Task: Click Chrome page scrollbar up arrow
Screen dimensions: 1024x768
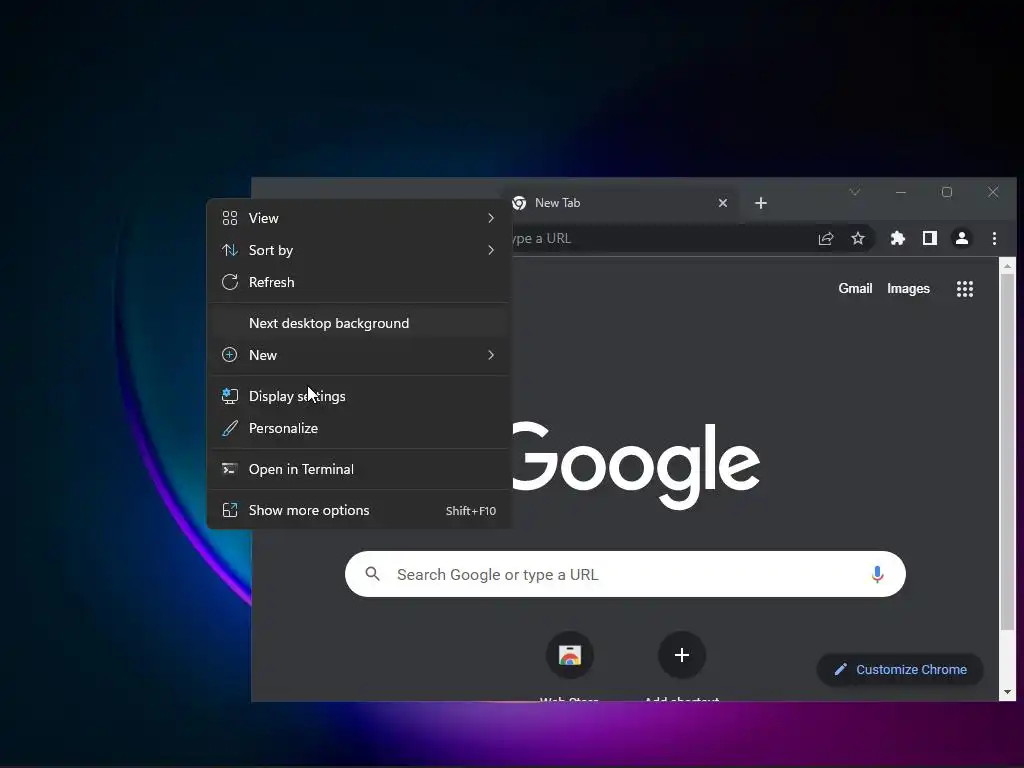Action: [x=1007, y=266]
